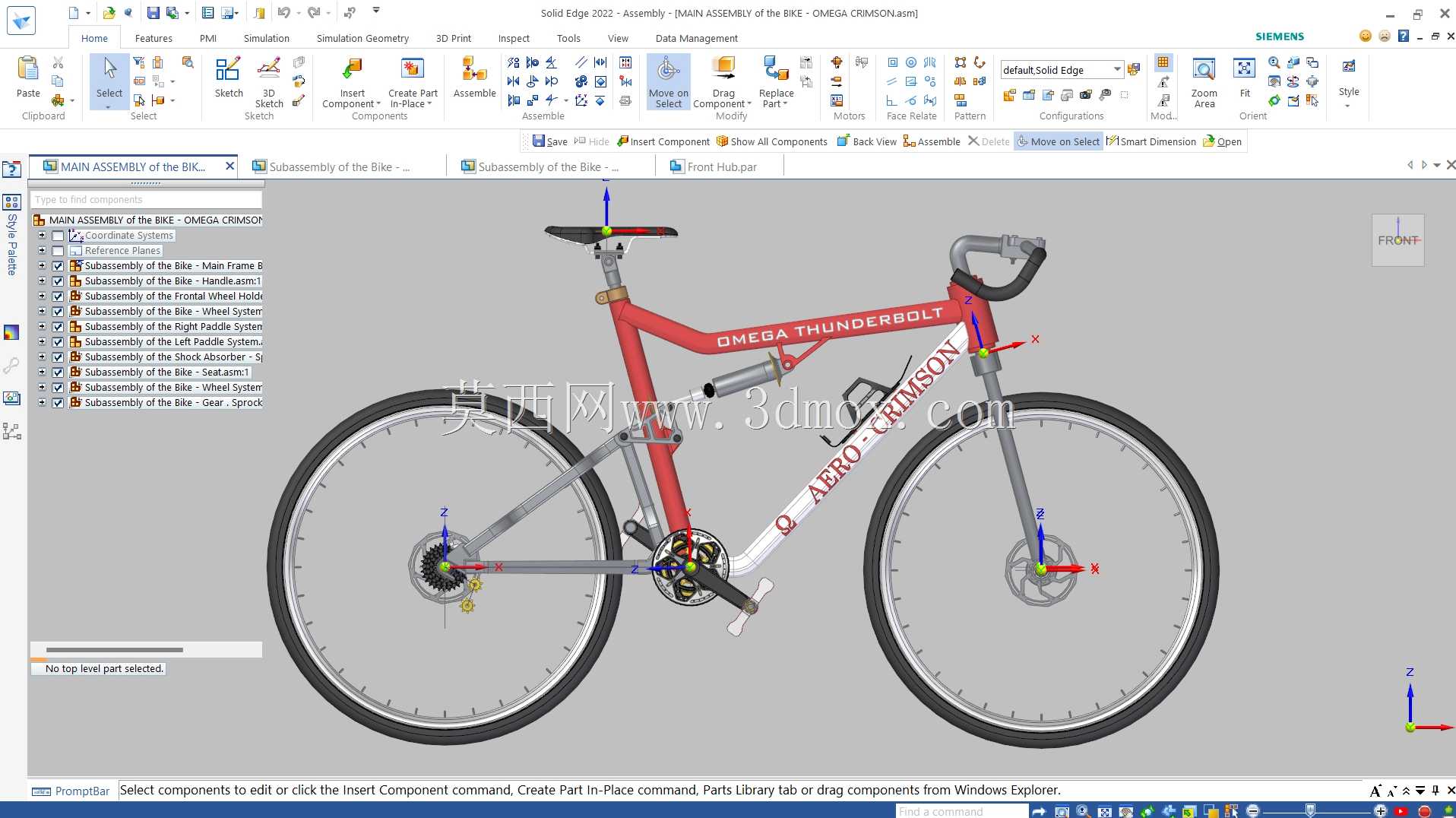Click the Cut scissors icon
The height and width of the screenshot is (818, 1456).
[x=58, y=62]
